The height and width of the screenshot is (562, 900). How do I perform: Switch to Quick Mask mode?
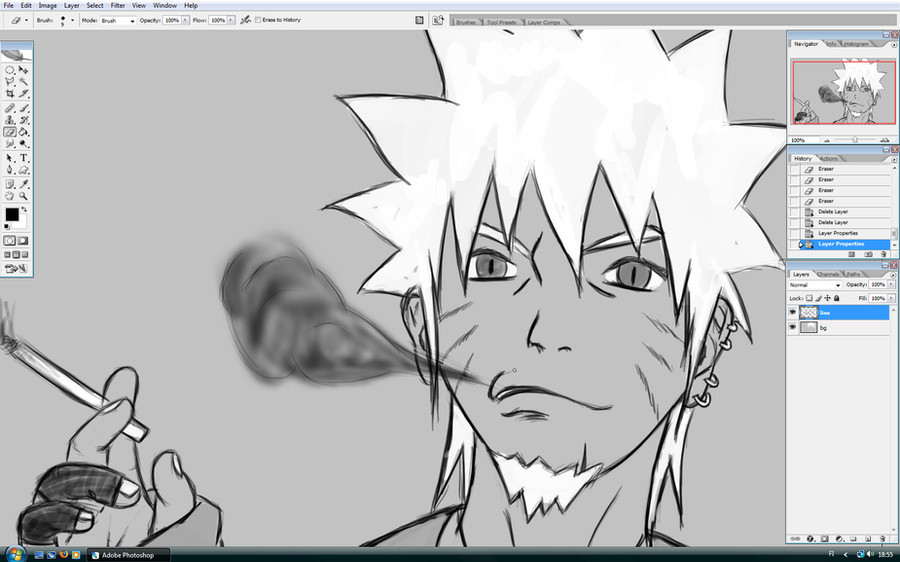[x=23, y=241]
